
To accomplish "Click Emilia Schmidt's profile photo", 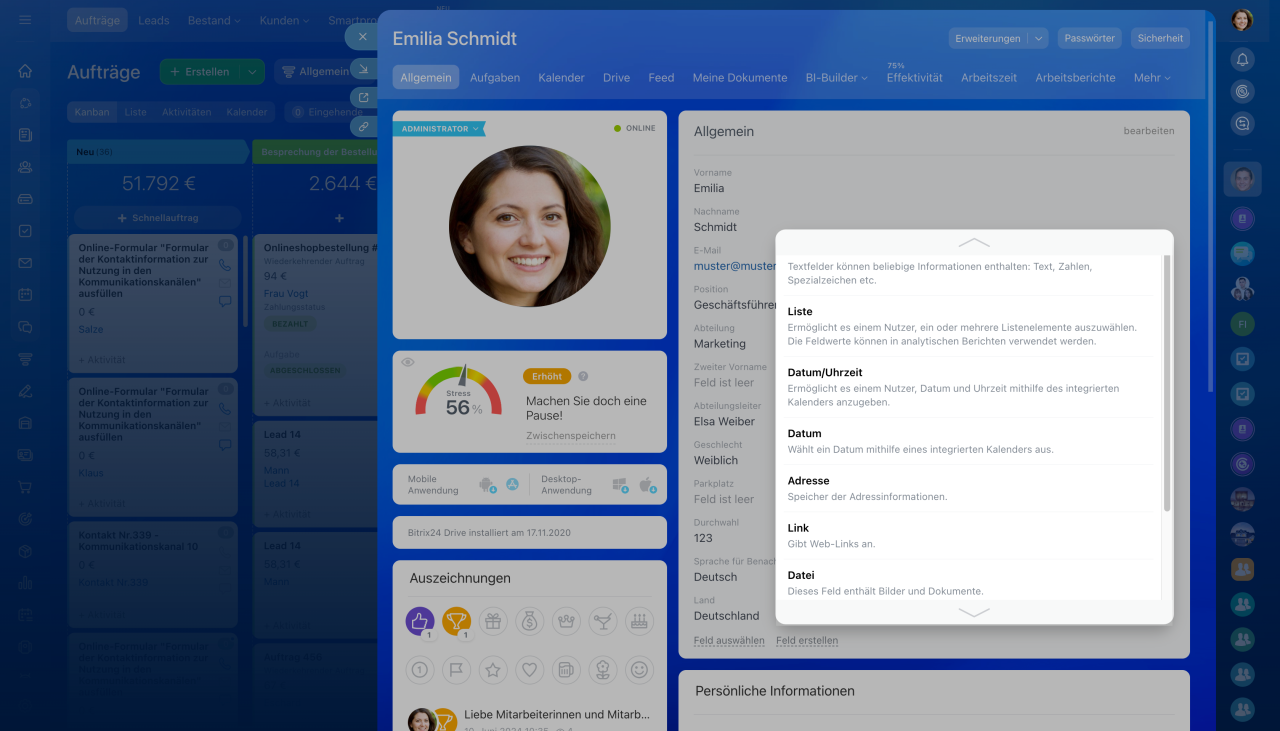I will [x=530, y=227].
